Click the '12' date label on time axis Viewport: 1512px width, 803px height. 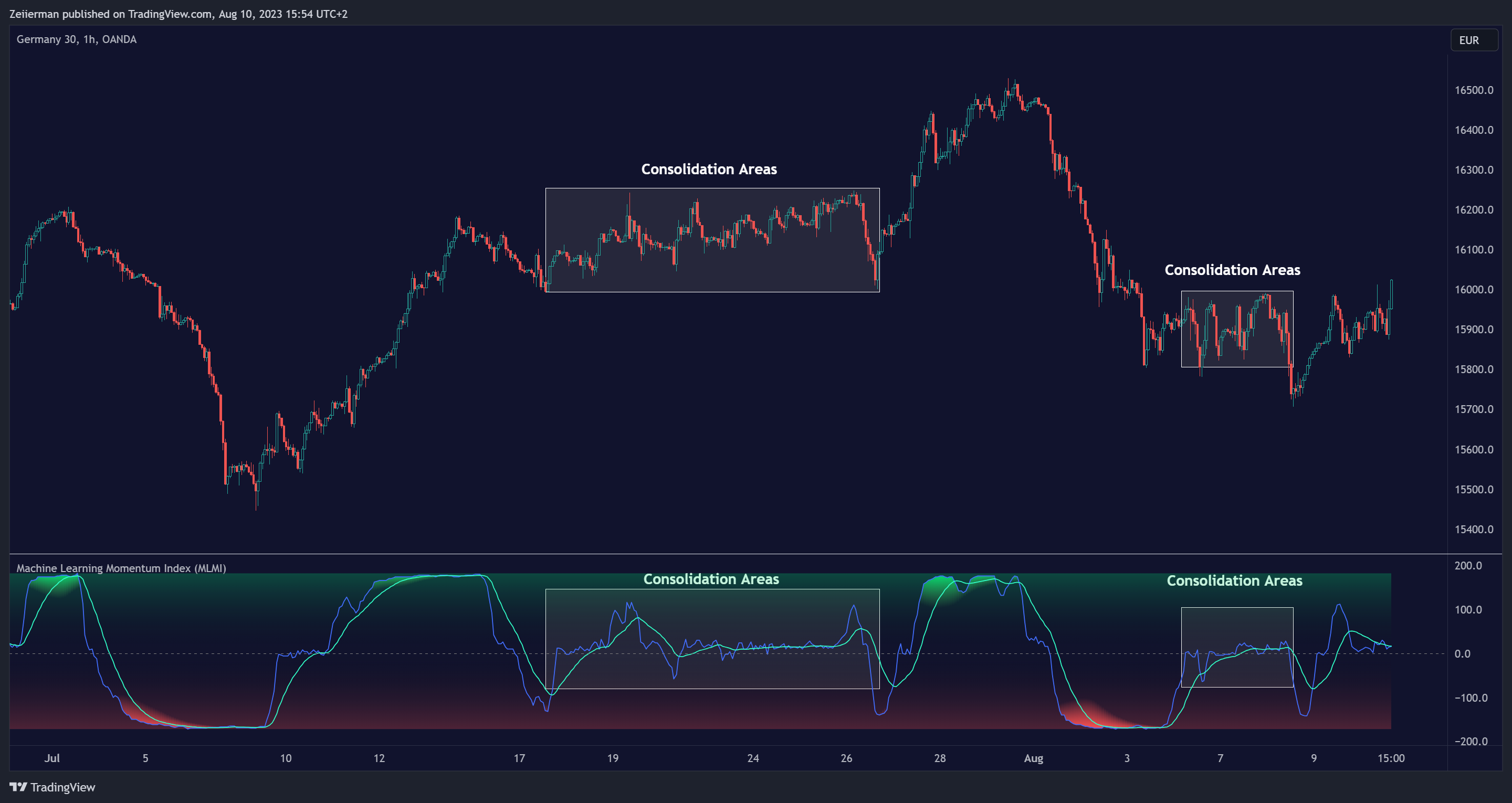[379, 758]
